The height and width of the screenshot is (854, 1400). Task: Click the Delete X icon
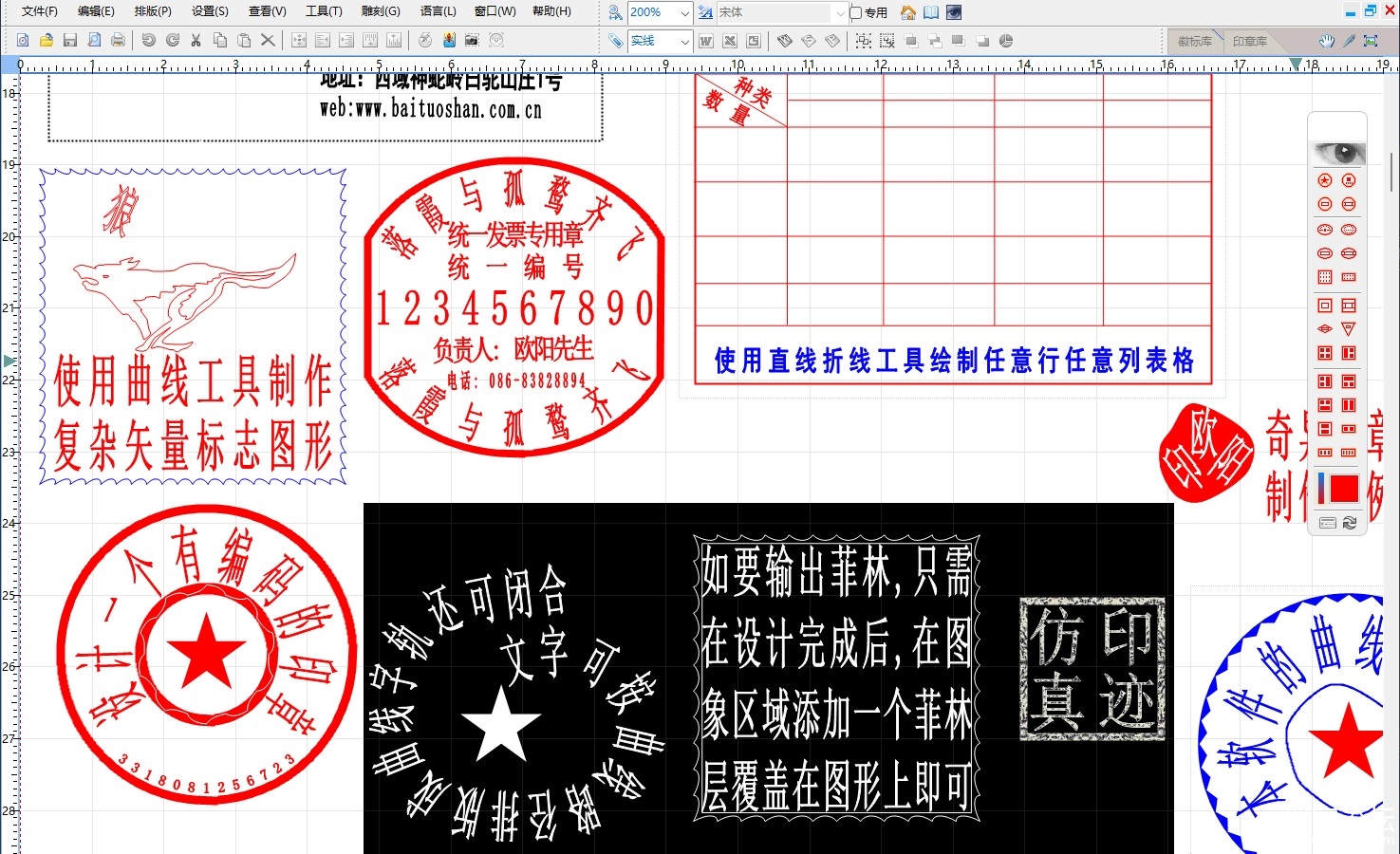[x=268, y=40]
